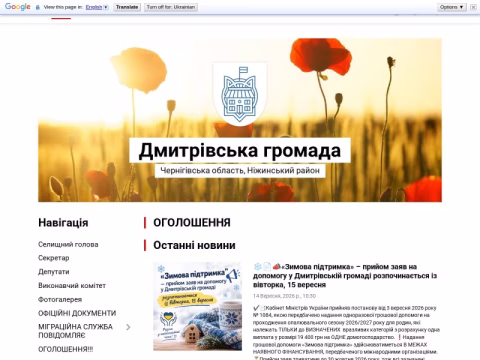This screenshot has width=480, height=360.
Task: Click the Дмитрівська громада title
Action: coord(240,150)
